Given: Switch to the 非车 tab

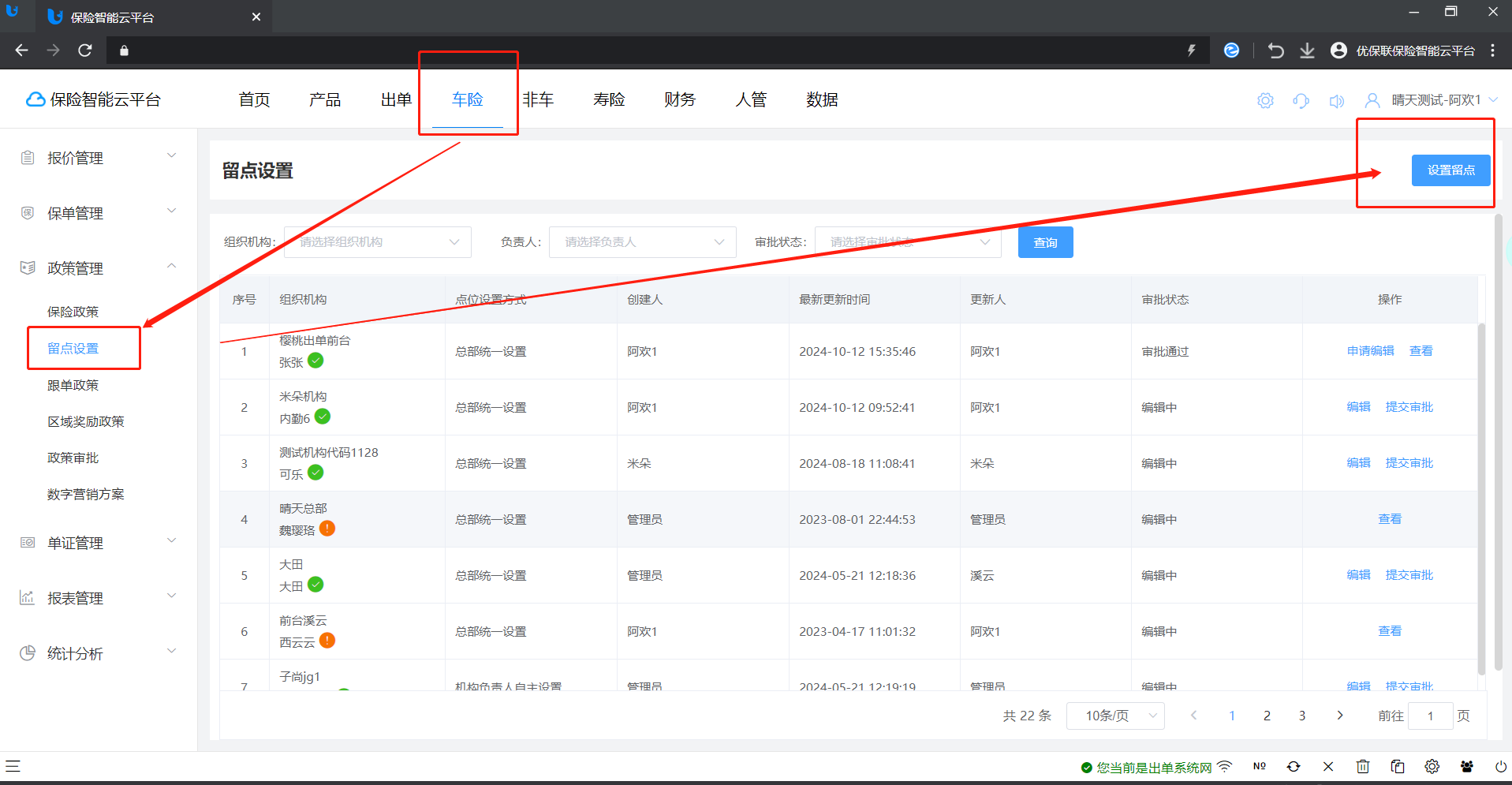Looking at the screenshot, I should 538,100.
